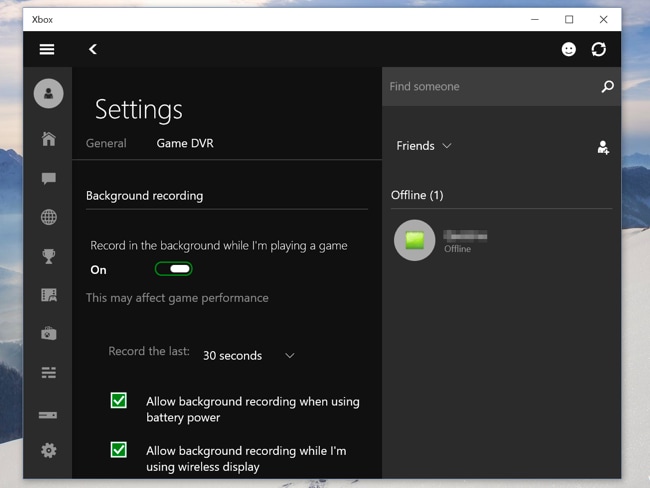Click the Find someone search field
The height and width of the screenshot is (488, 650).
click(490, 87)
